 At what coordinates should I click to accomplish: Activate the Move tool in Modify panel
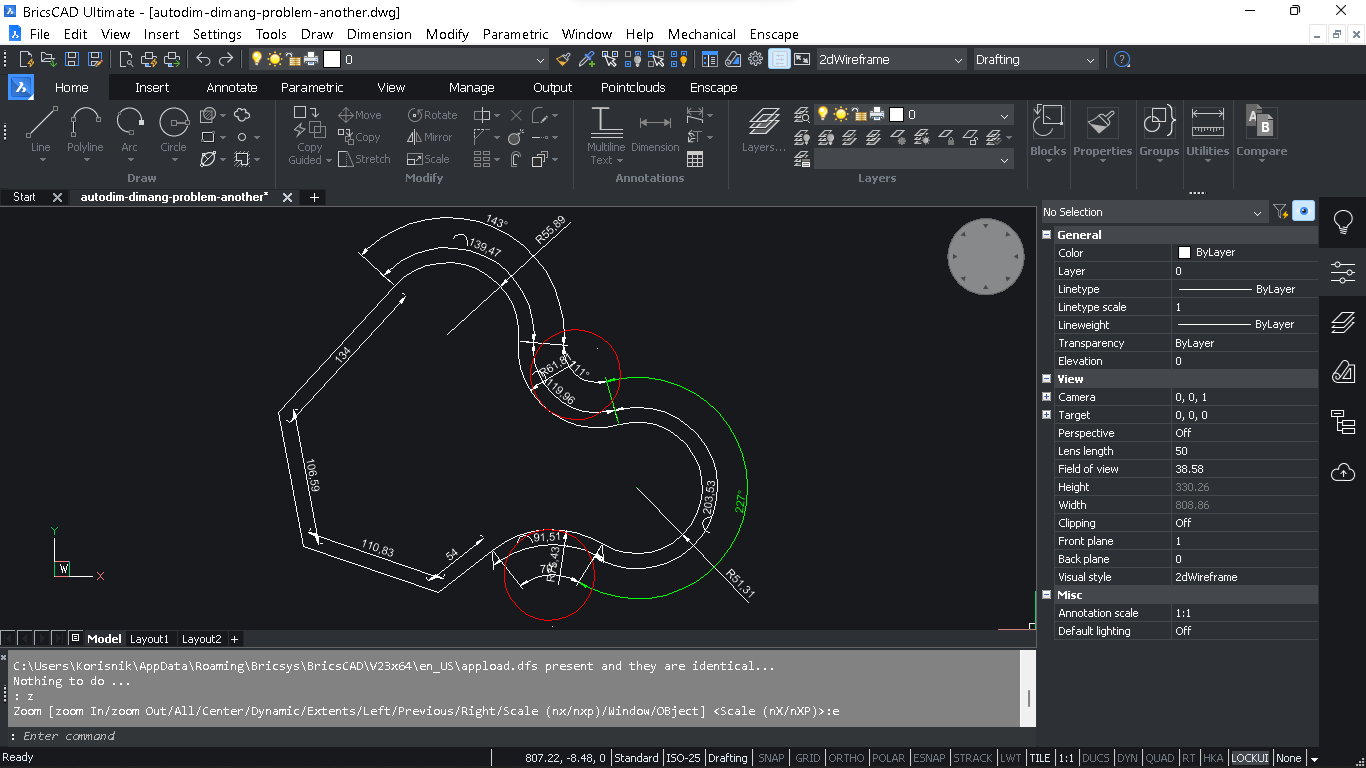coord(360,114)
